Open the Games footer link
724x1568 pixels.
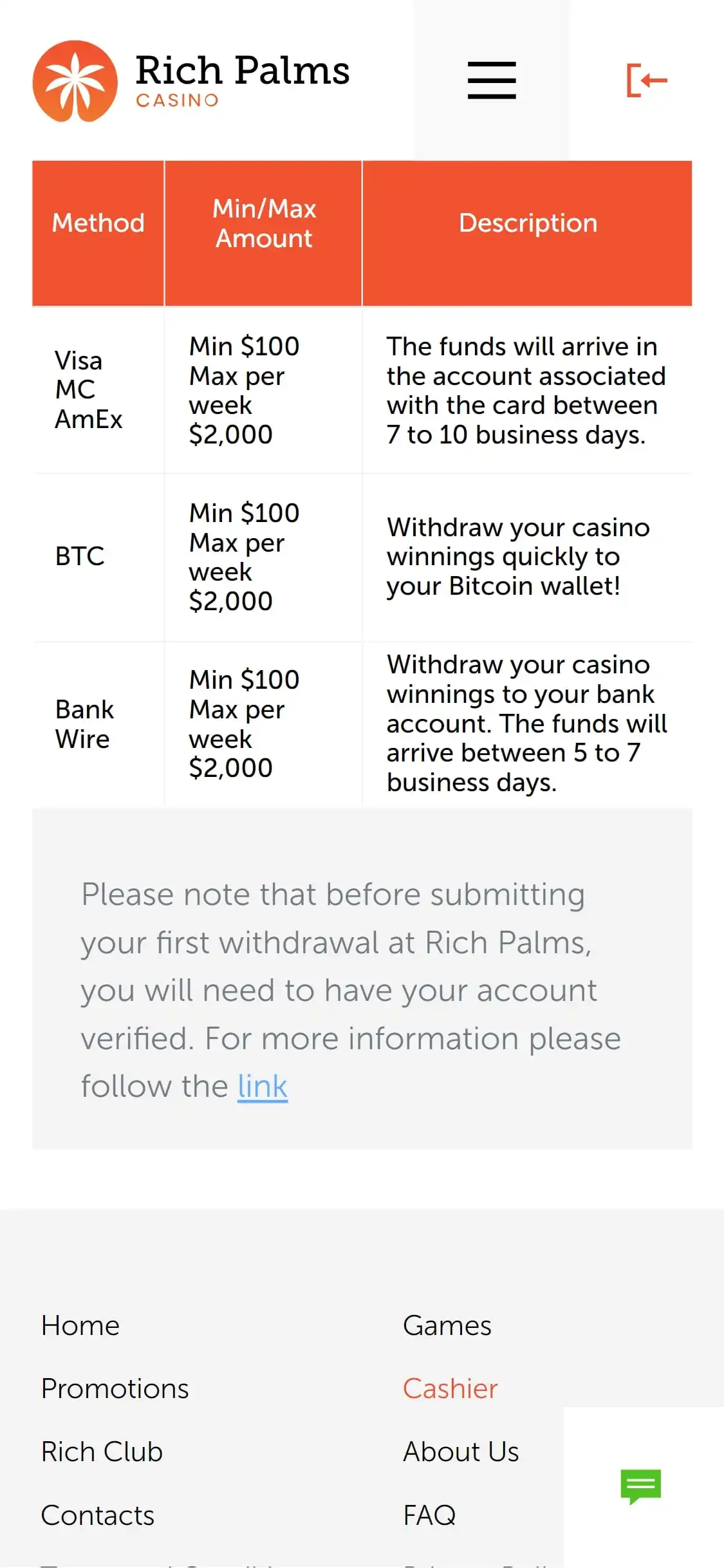447,1326
